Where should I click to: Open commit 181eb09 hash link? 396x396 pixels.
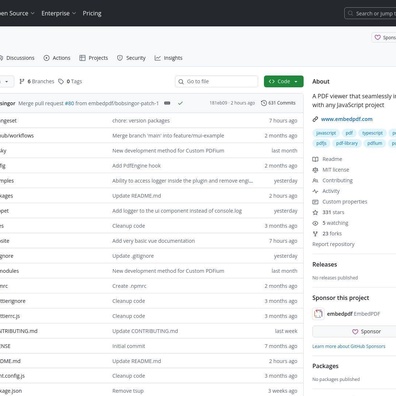coord(218,103)
